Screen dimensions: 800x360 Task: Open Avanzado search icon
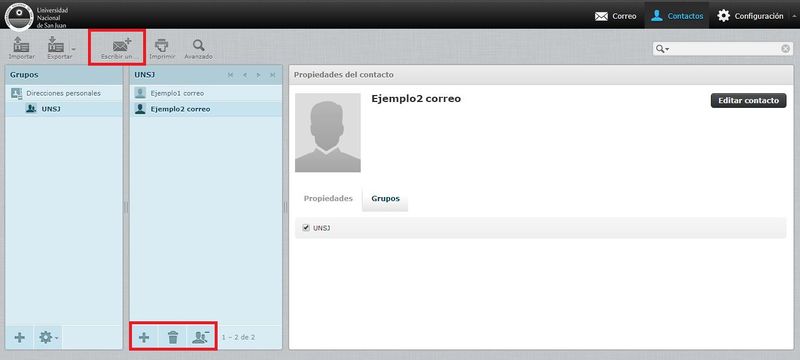pyautogui.click(x=198, y=48)
